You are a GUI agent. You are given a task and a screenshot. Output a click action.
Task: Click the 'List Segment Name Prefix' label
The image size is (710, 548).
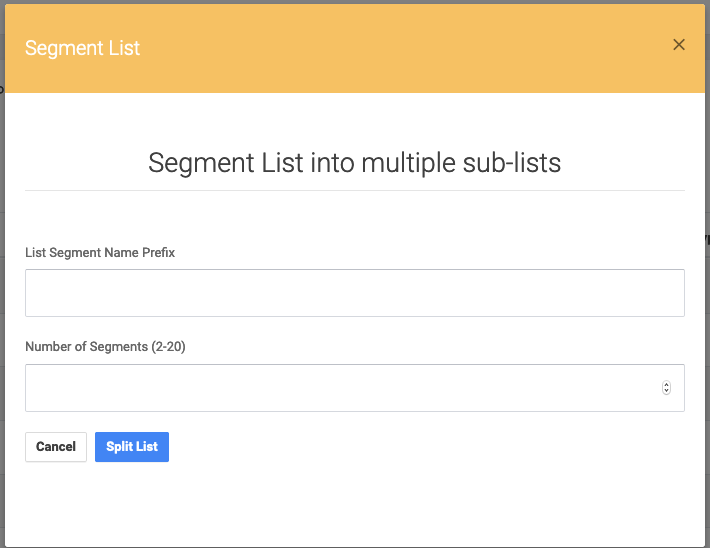pyautogui.click(x=100, y=252)
